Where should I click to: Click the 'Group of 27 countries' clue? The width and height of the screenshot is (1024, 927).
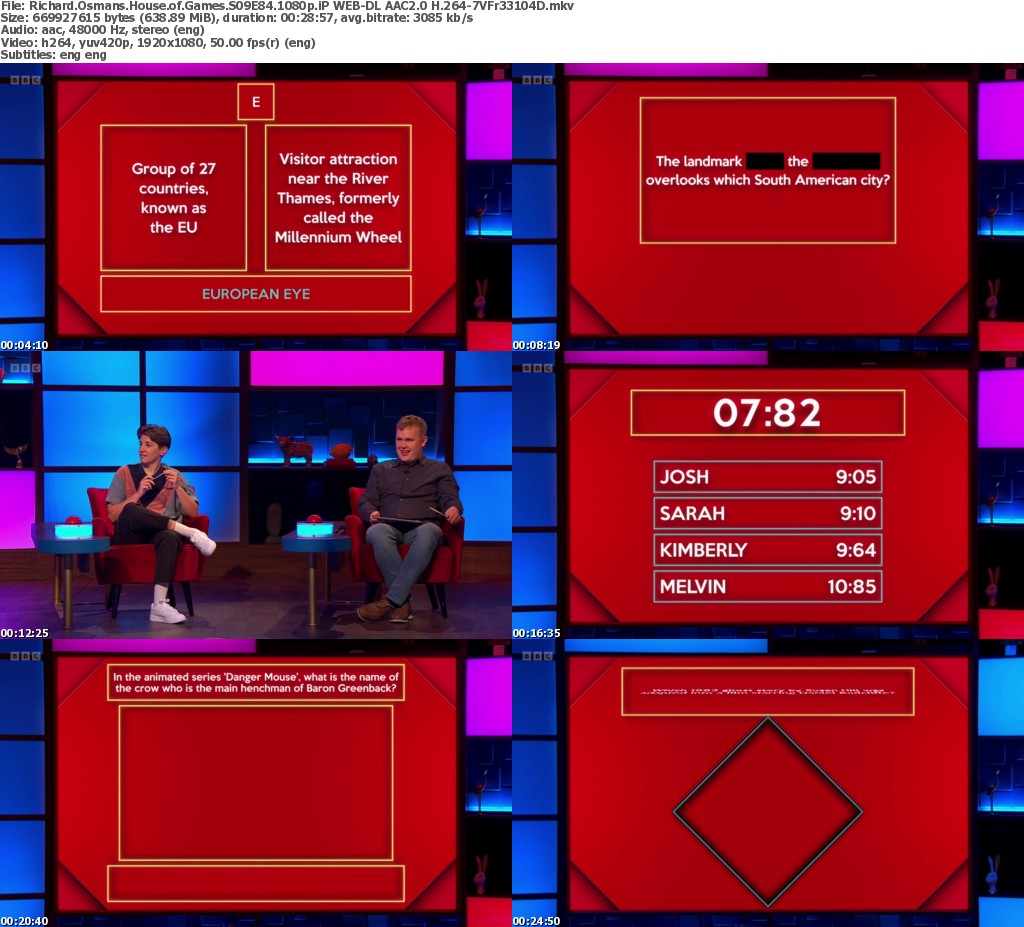tap(173, 198)
